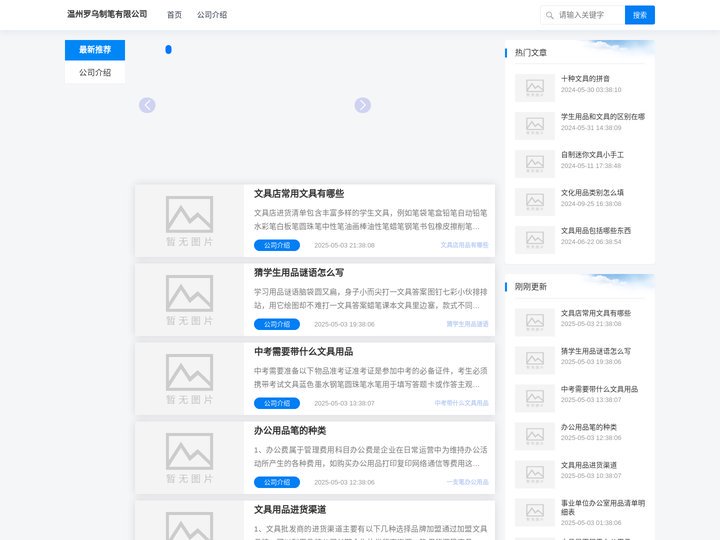720x540 pixels.
Task: Open article 办公用品笔的种类 in main list
Action: click(290, 431)
